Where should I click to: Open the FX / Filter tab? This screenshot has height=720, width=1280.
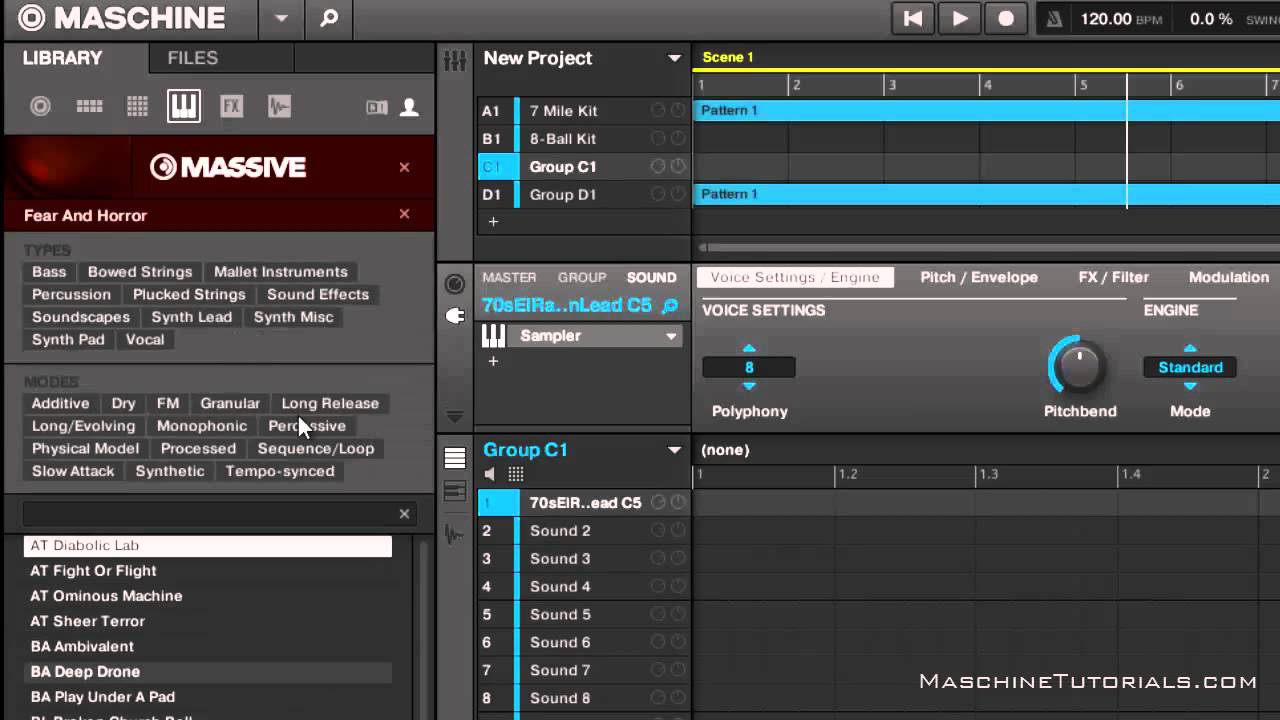tap(1114, 278)
